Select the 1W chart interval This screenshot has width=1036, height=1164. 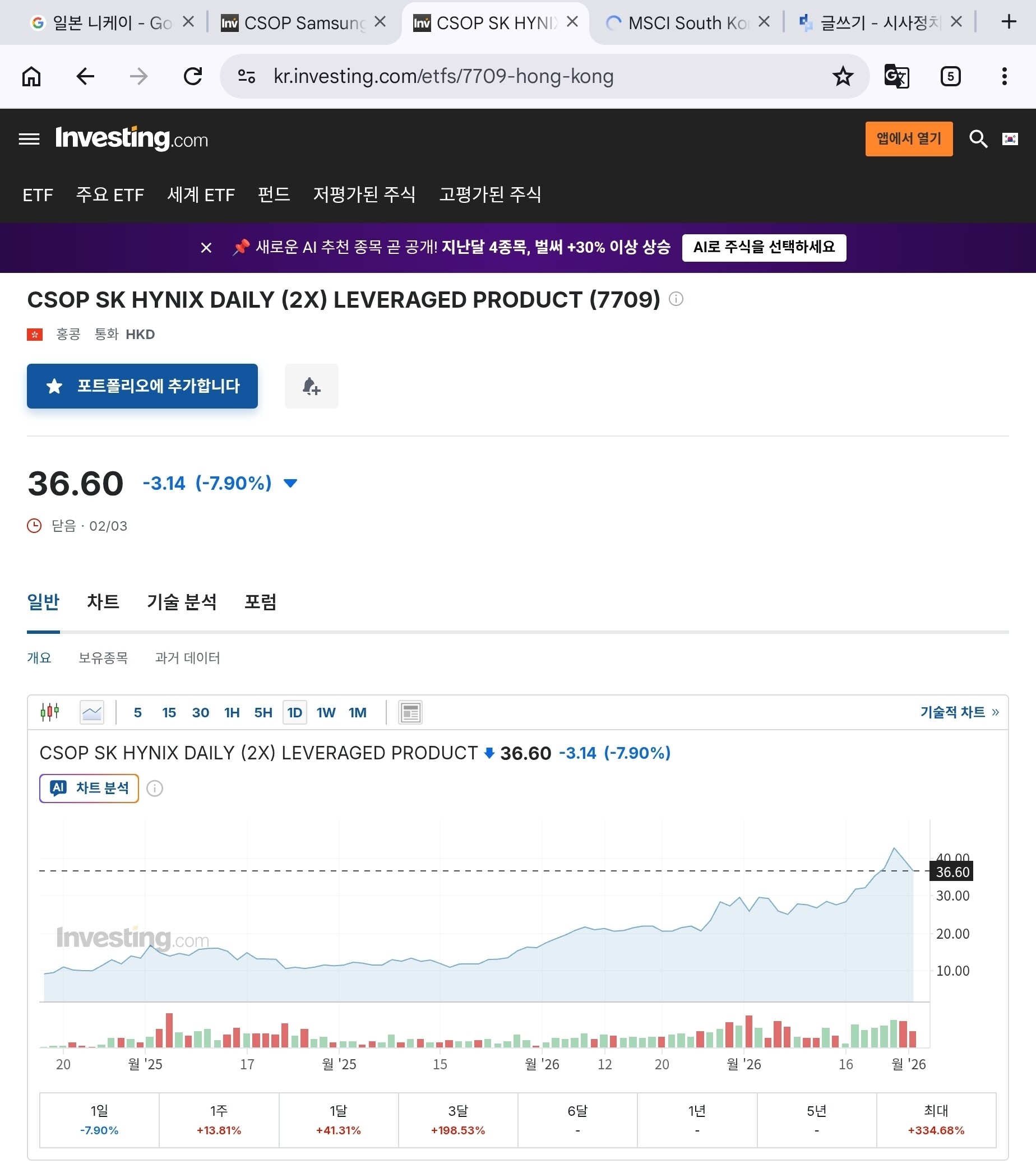[x=326, y=712]
